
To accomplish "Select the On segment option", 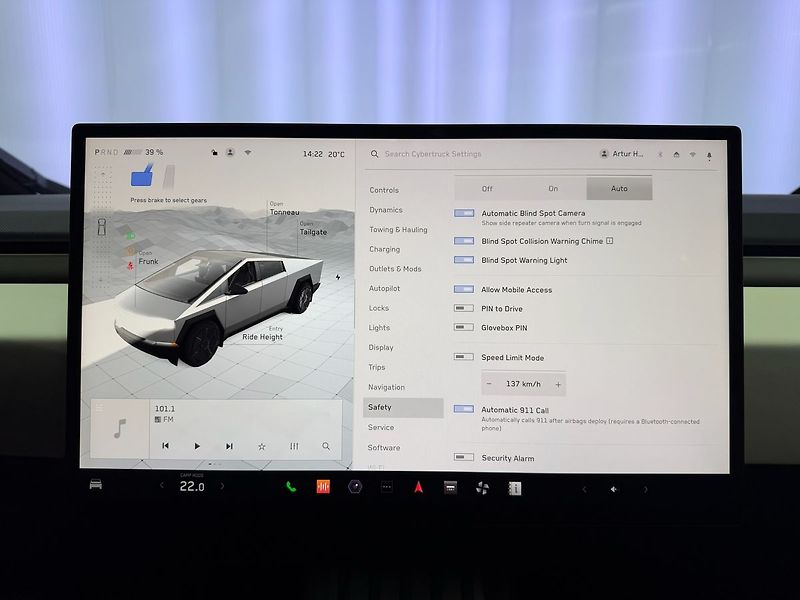I will coord(553,189).
